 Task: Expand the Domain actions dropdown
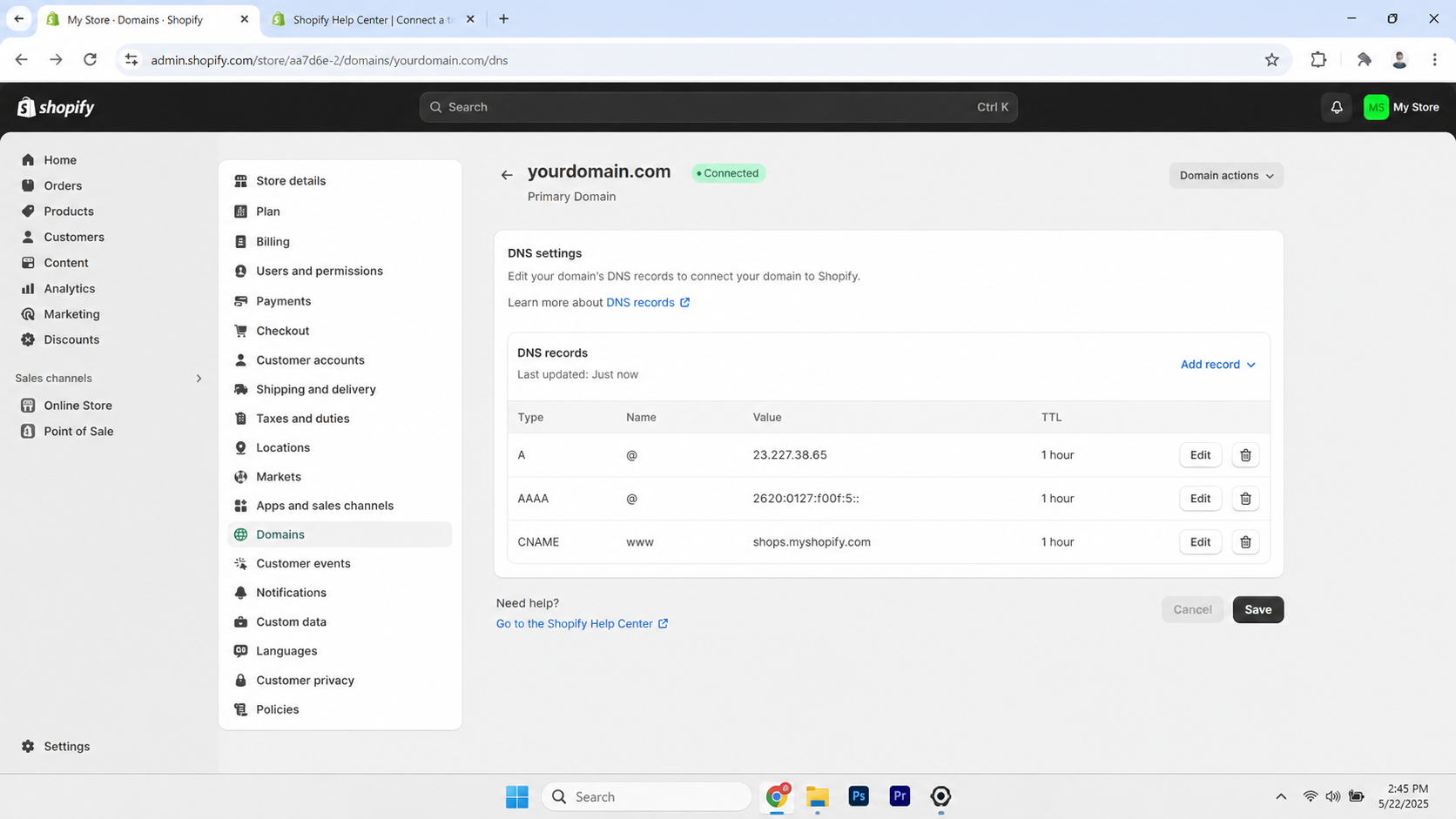(x=1226, y=176)
